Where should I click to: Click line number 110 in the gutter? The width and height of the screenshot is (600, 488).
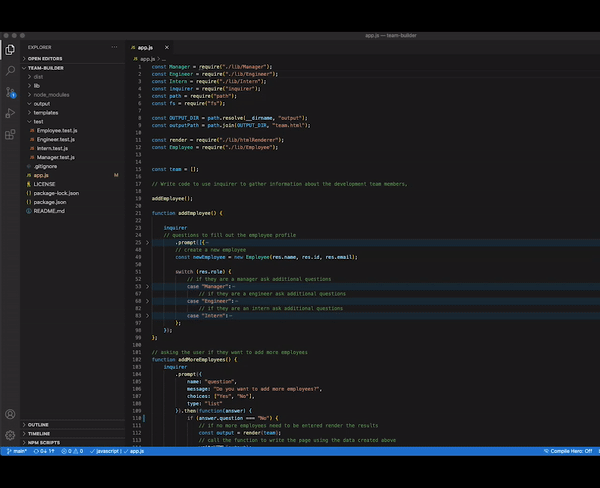(x=137, y=418)
